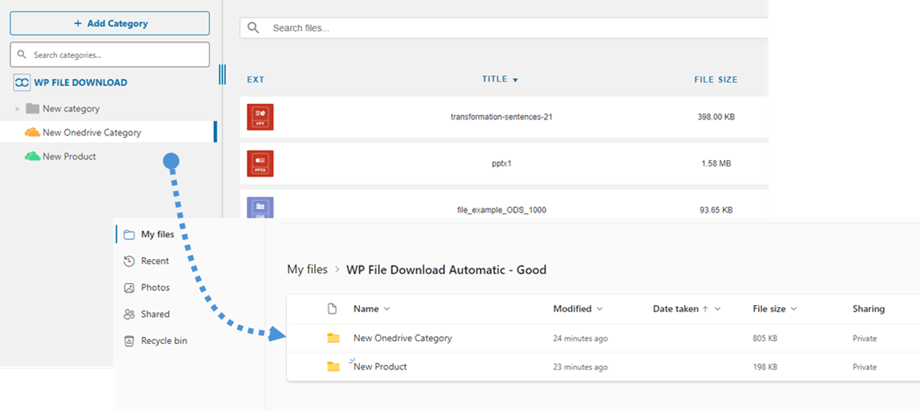
Task: Go to My files breadcrumb link
Action: [x=307, y=270]
